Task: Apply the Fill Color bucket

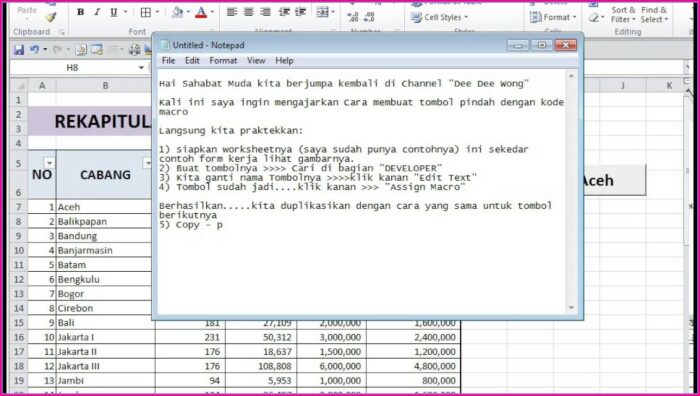Action: (x=177, y=13)
